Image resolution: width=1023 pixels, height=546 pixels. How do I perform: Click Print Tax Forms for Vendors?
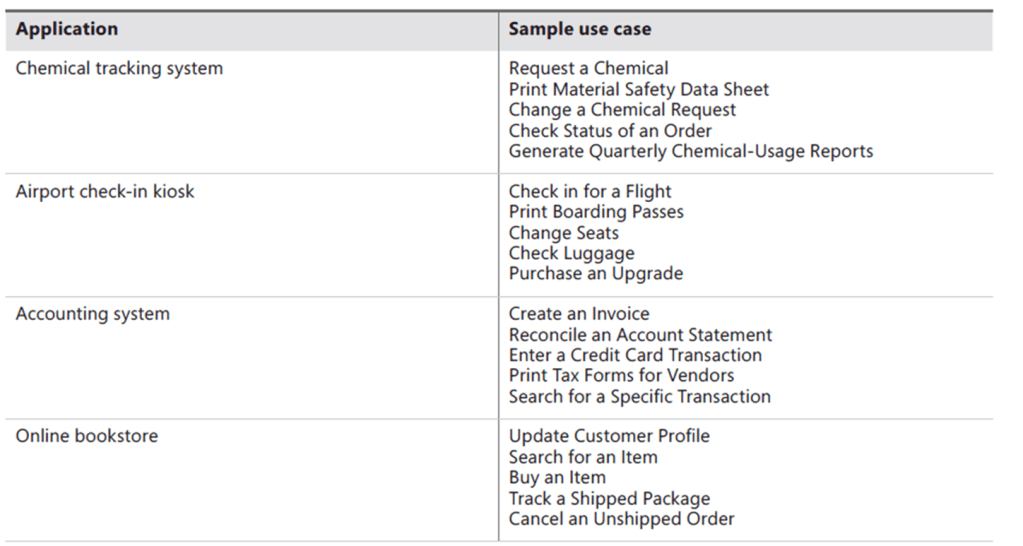[621, 376]
